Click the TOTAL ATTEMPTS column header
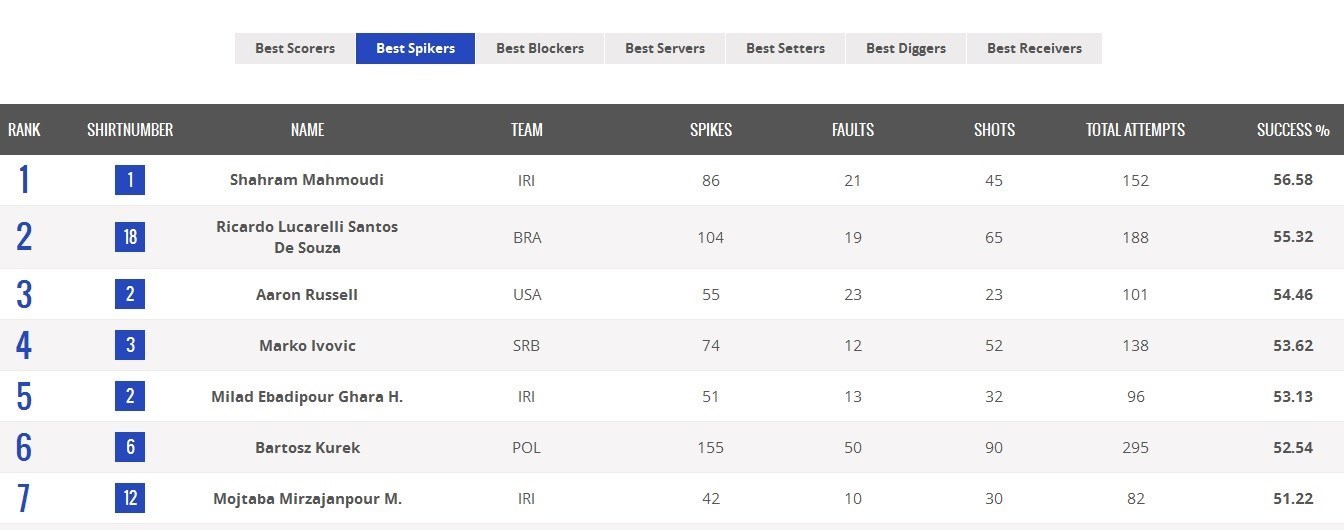 1135,130
